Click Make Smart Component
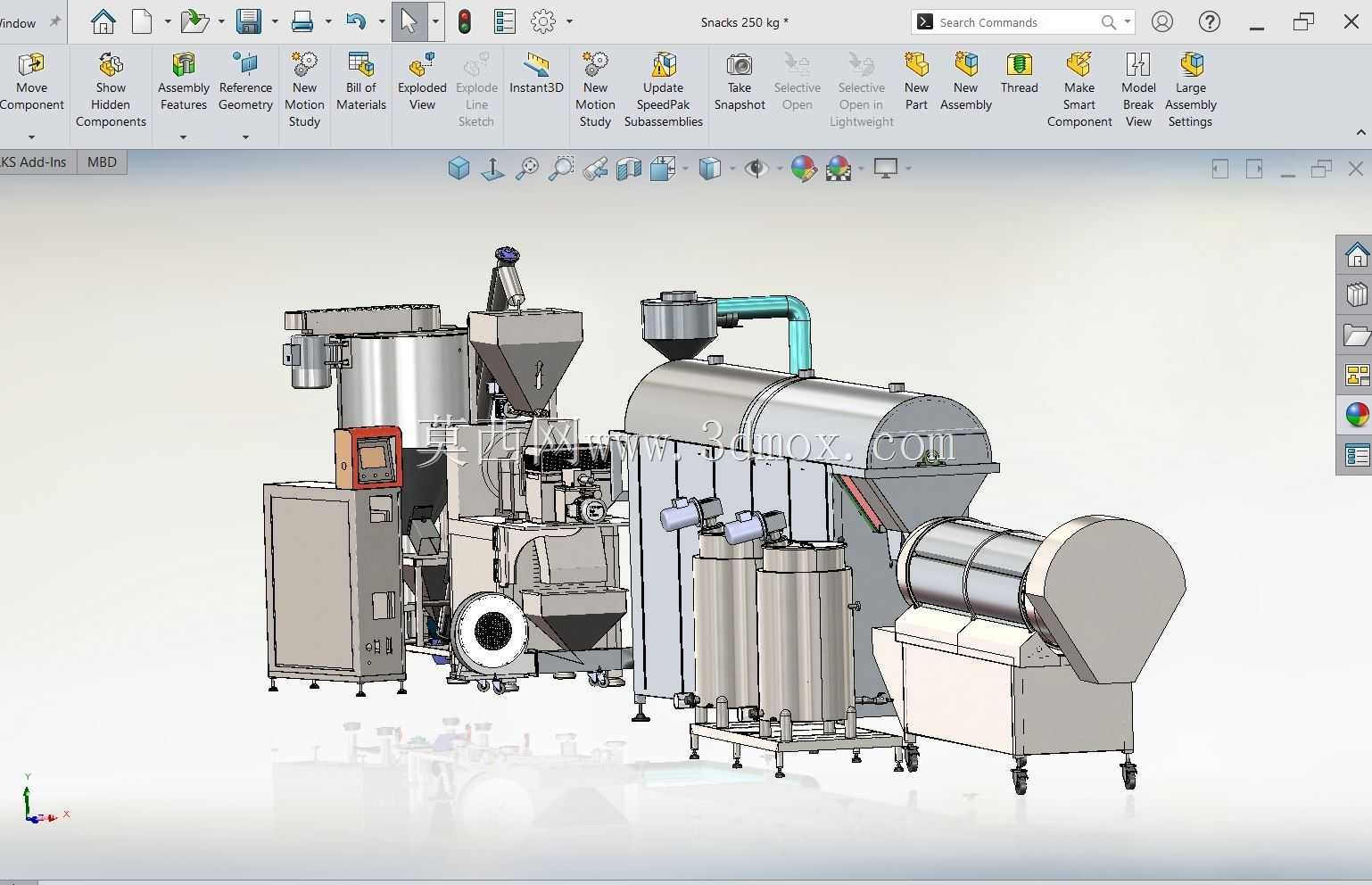The image size is (1372, 885). pos(1079,89)
